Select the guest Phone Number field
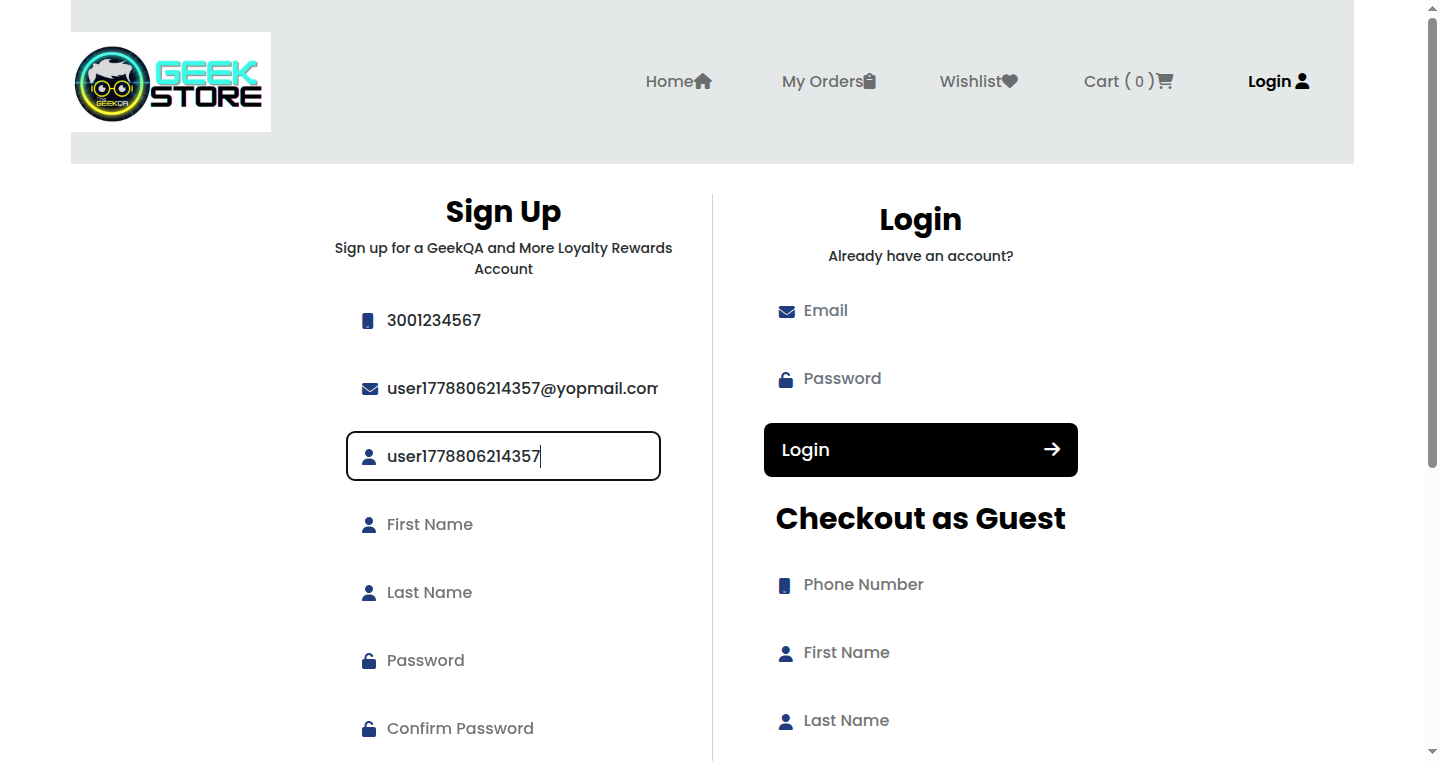This screenshot has width=1440, height=761. (x=921, y=584)
